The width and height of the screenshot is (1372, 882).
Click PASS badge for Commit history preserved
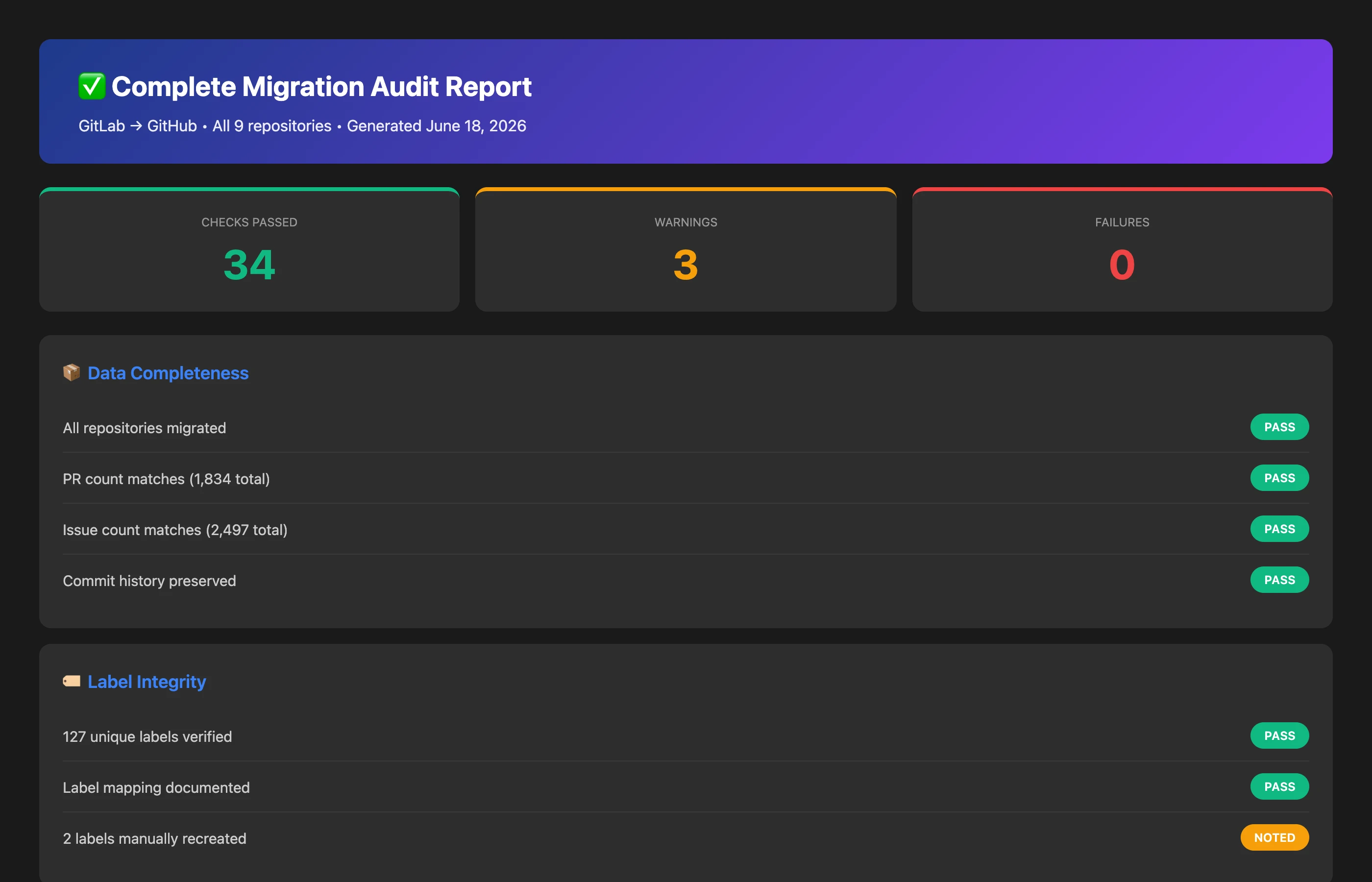pos(1279,580)
